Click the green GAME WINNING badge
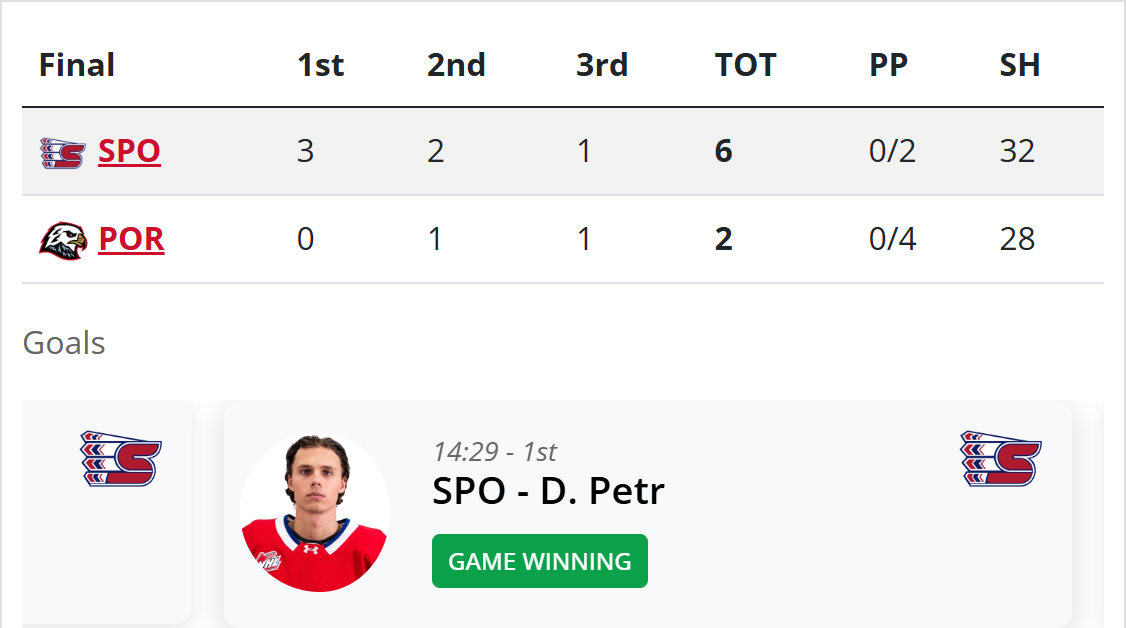The width and height of the screenshot is (1126, 628). point(539,561)
